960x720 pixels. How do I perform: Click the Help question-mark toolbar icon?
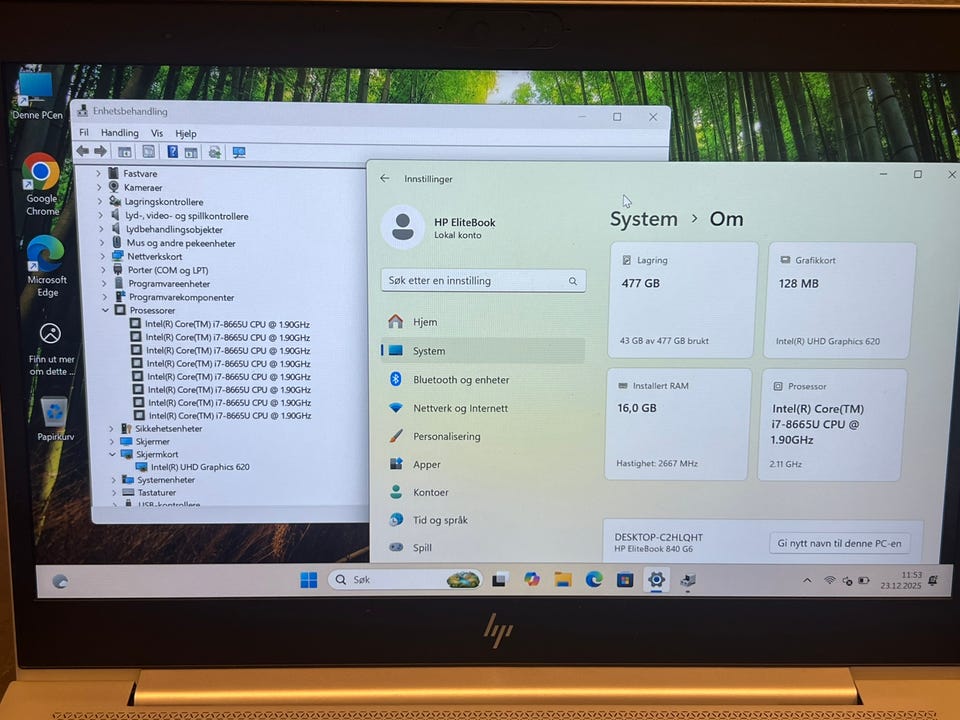(x=173, y=151)
